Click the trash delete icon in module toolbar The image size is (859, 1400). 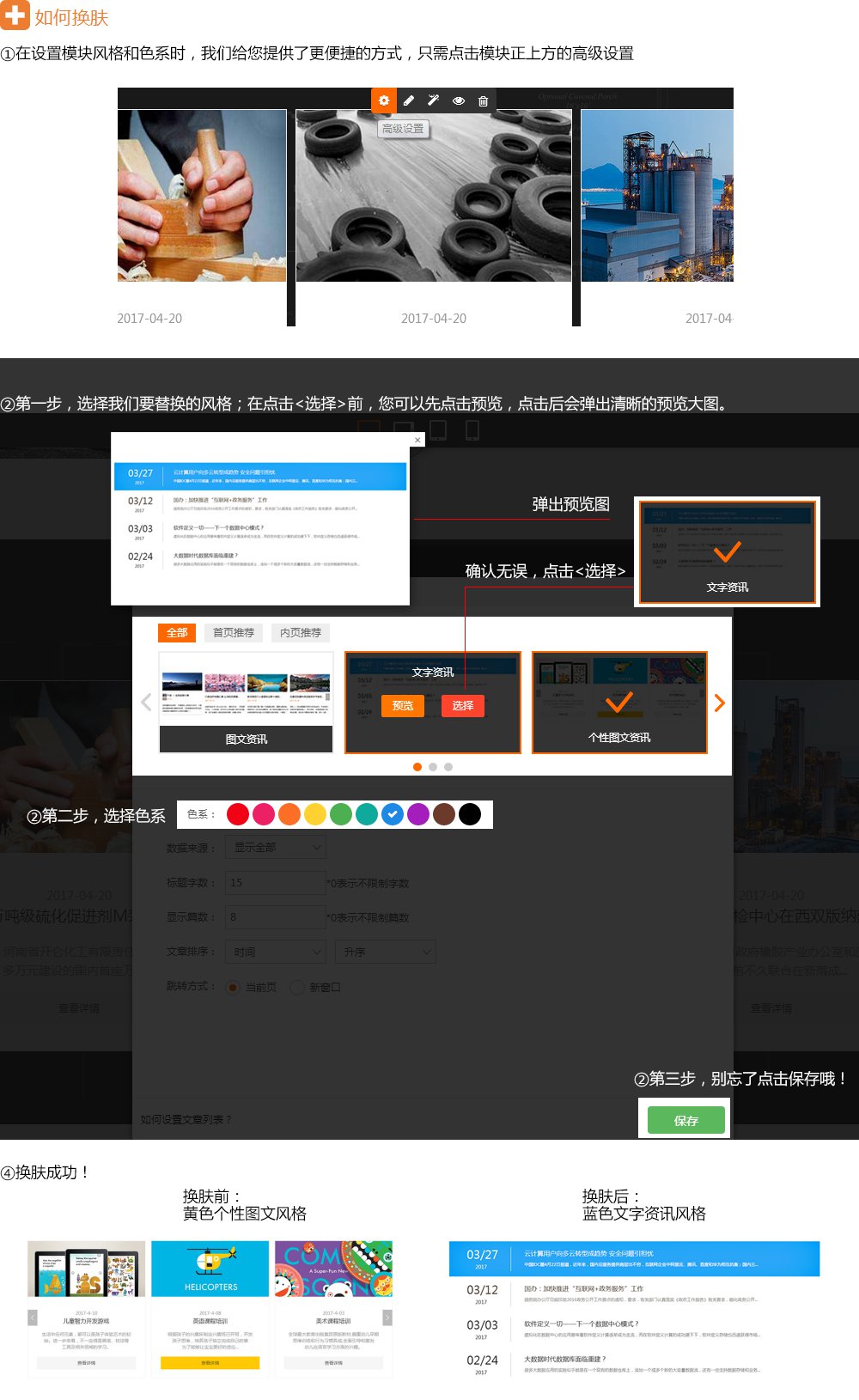(x=483, y=100)
